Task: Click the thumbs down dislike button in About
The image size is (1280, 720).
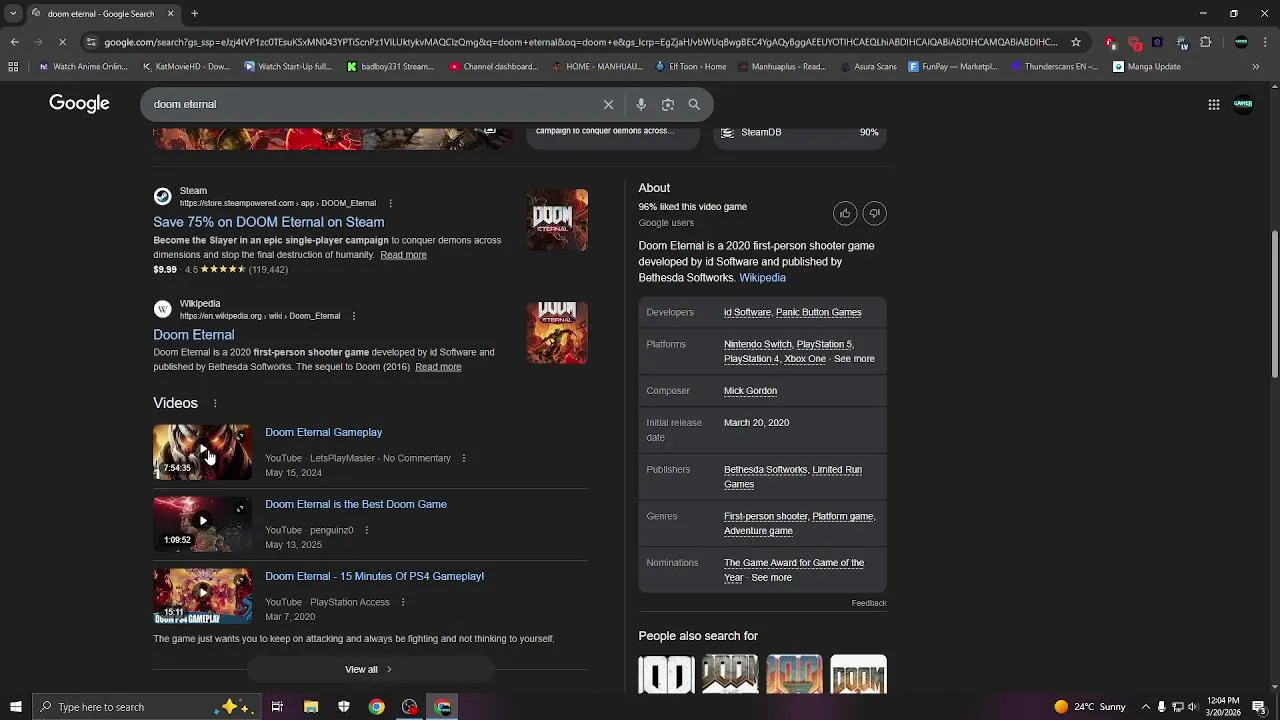Action: point(874,213)
